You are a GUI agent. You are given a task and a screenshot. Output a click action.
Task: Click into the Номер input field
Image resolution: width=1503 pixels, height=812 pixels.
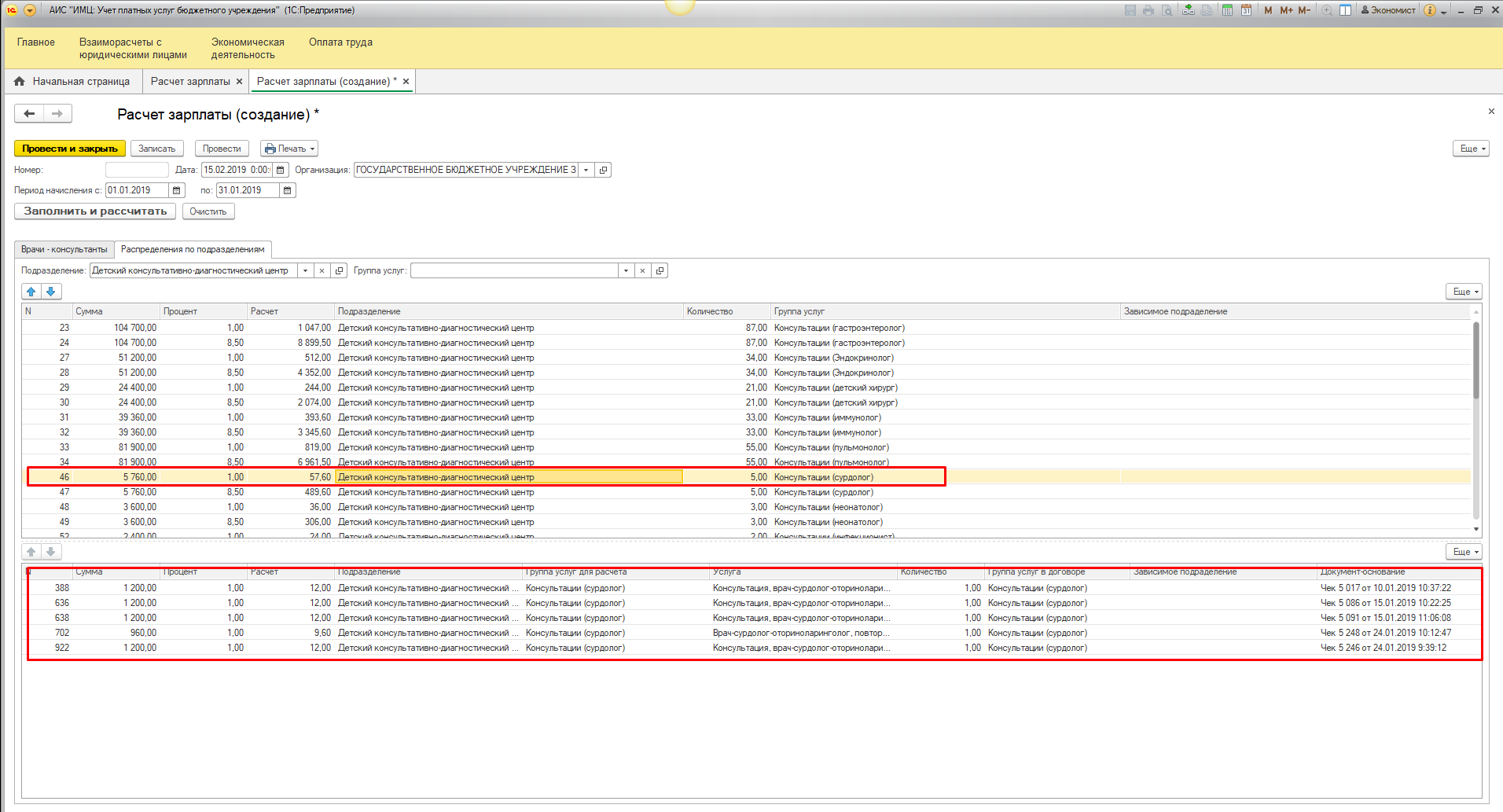[137, 170]
